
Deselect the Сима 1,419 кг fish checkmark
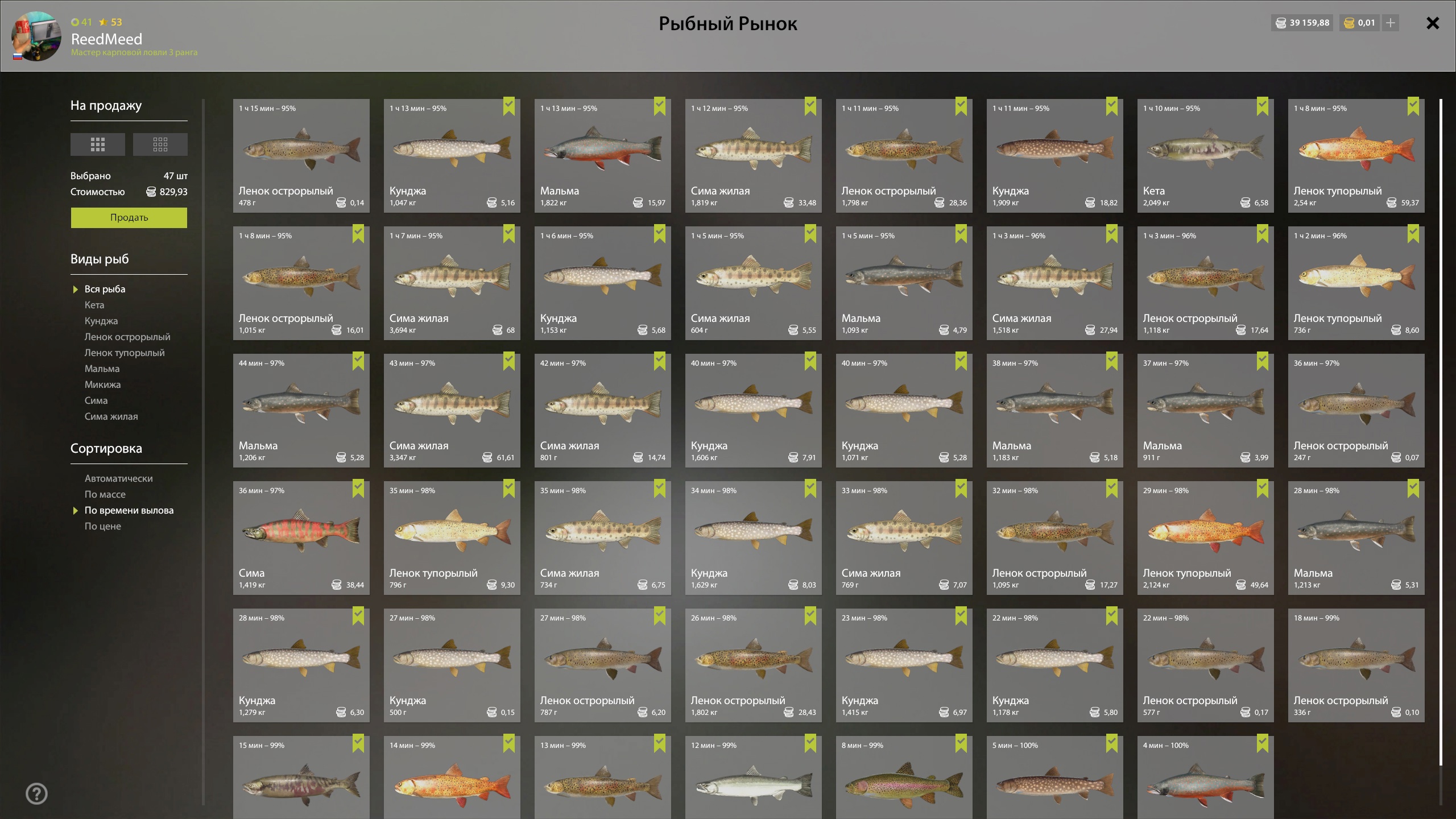tap(358, 489)
